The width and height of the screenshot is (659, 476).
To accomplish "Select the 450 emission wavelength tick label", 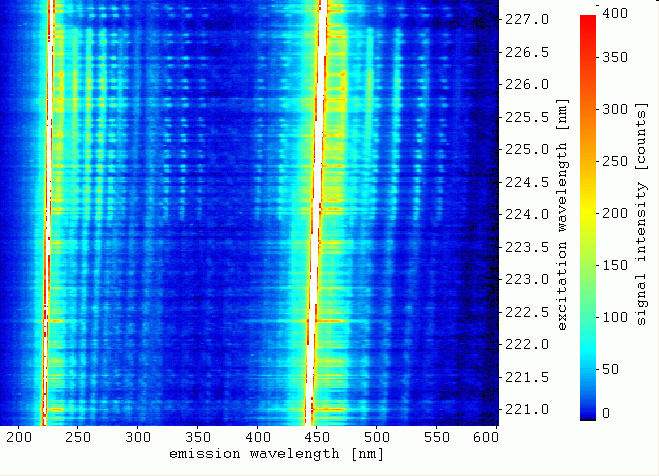I will coord(317,437).
